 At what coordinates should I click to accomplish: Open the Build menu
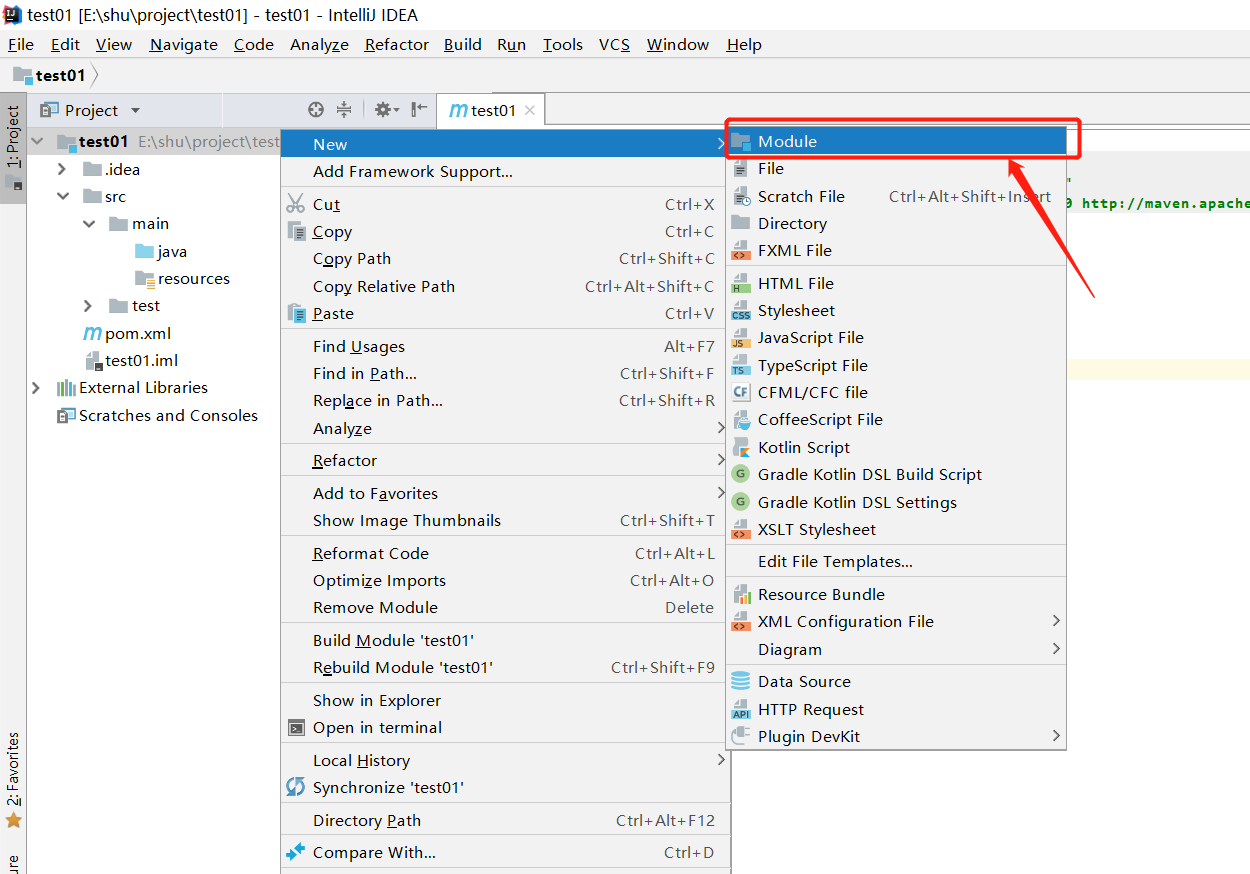(x=462, y=44)
